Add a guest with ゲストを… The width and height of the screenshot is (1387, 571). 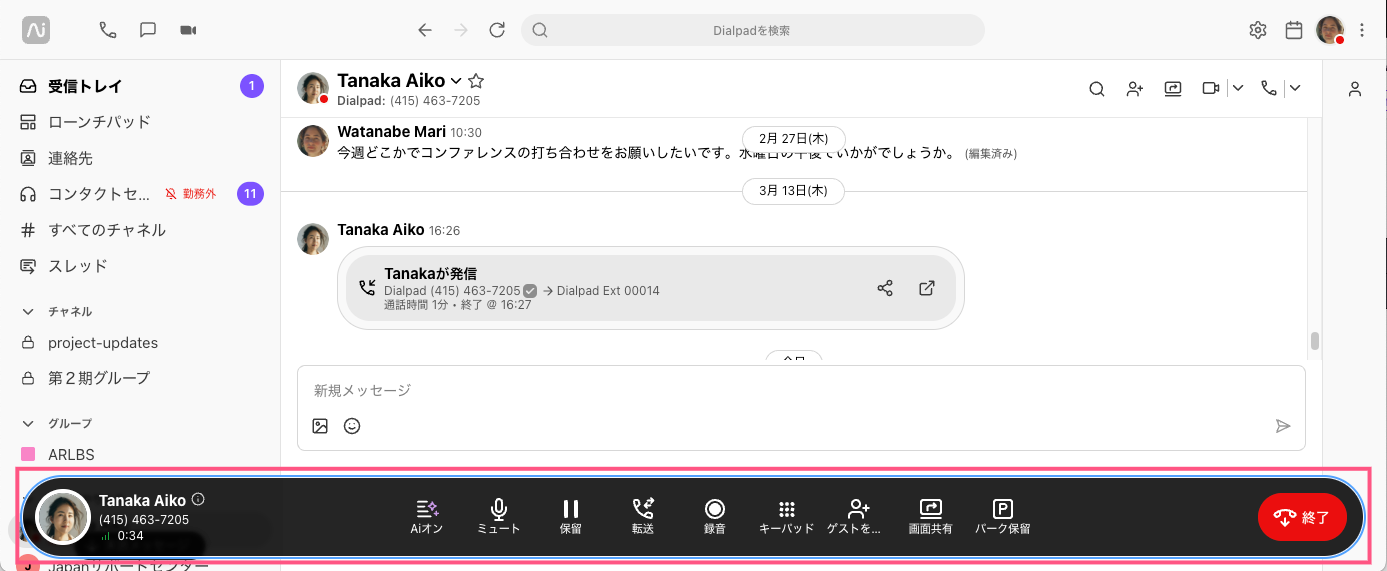tap(855, 517)
